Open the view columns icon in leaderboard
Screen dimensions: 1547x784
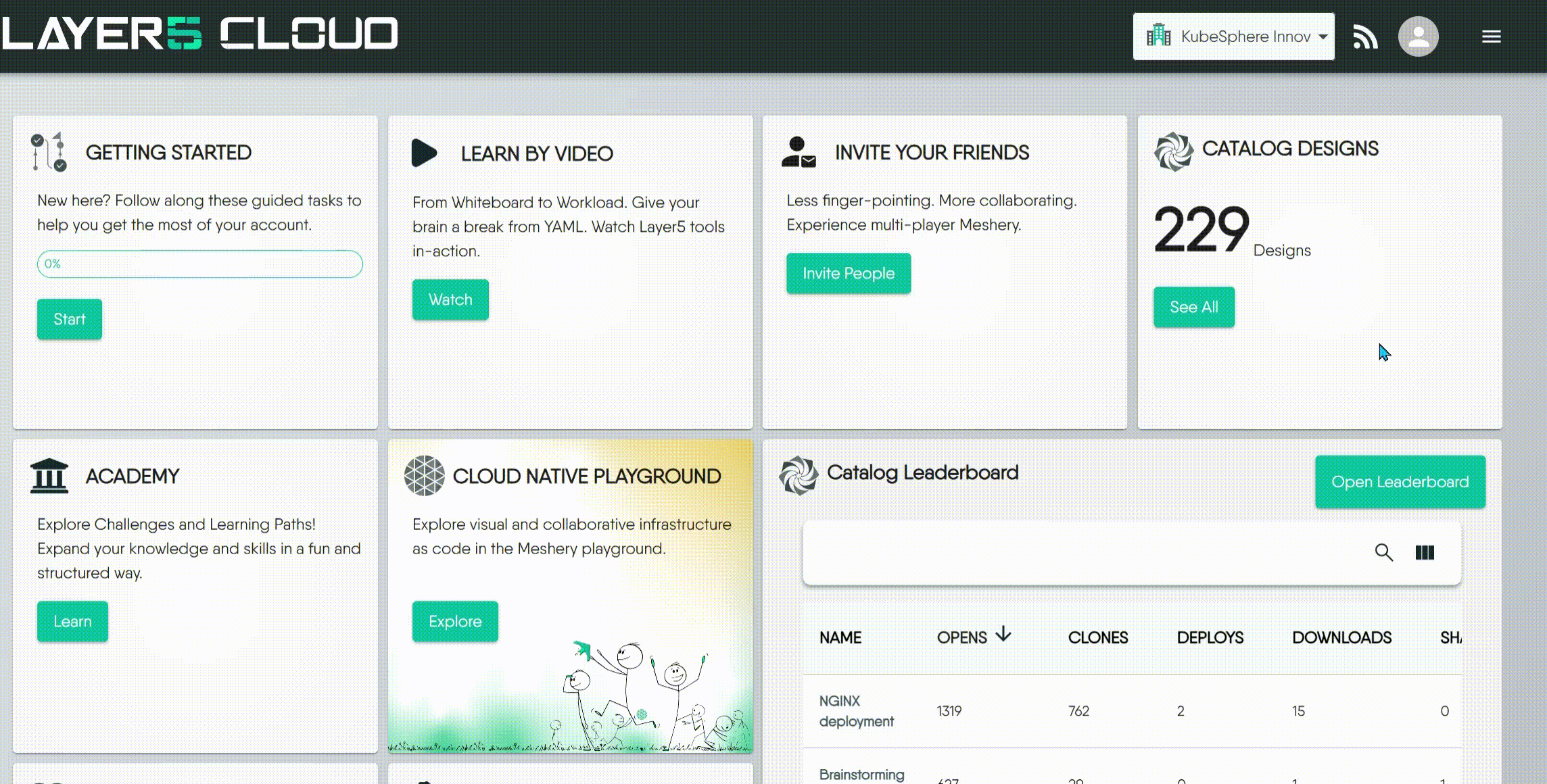1425,552
